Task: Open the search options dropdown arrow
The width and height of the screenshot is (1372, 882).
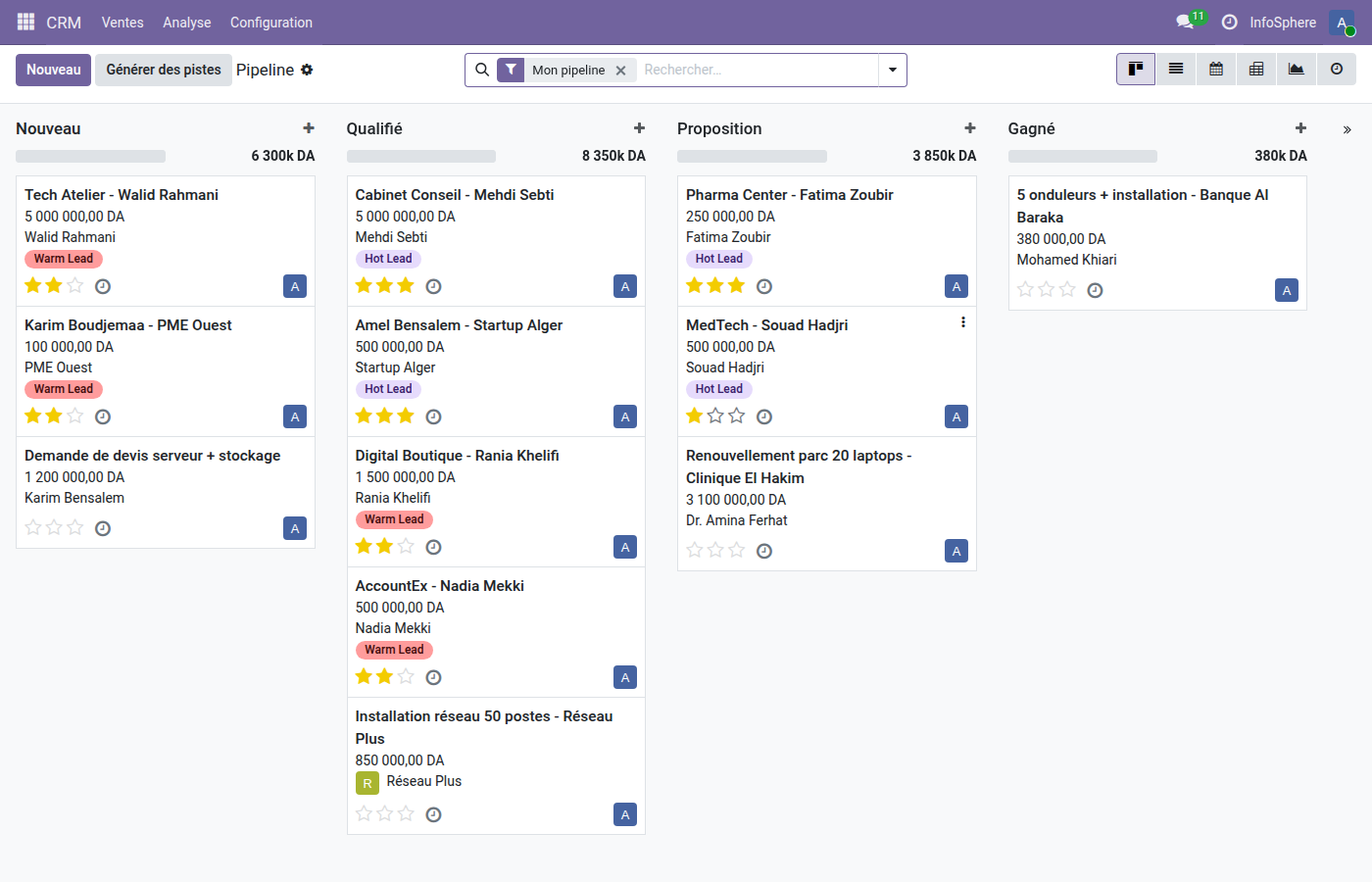Action: [x=892, y=70]
